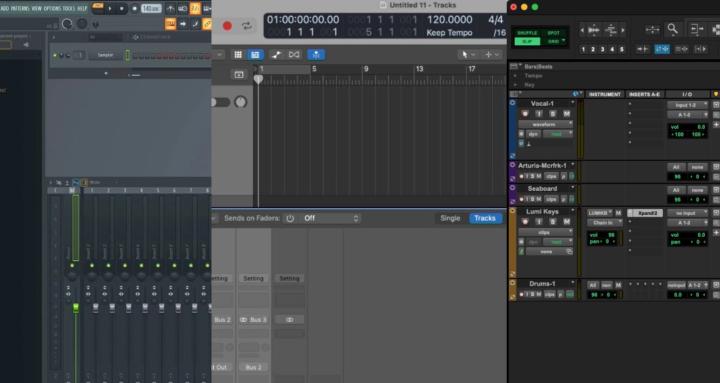Screen dimensions: 720x383
Task: Expand the Tempo ruler in Pro Tools
Action: [515, 76]
